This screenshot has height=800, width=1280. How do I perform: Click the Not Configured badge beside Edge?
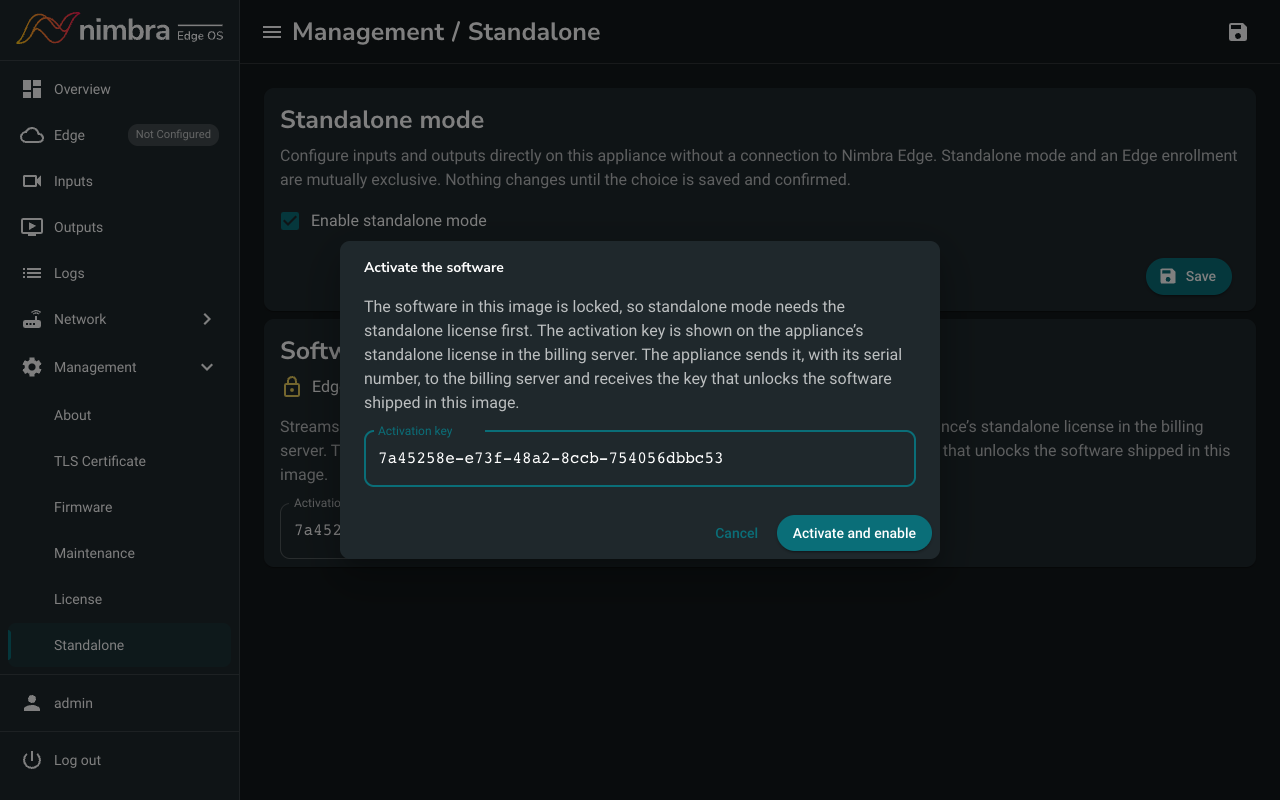(x=173, y=134)
